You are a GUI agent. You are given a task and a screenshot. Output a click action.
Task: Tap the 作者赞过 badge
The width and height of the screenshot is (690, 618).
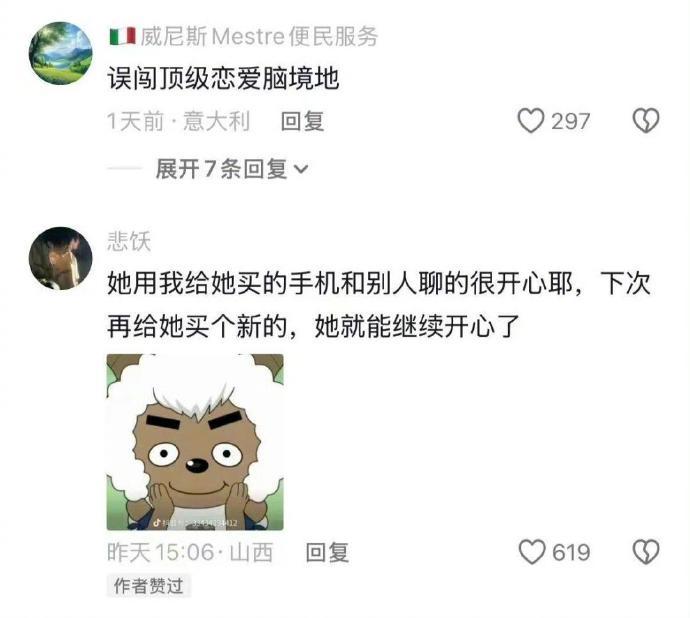click(148, 586)
